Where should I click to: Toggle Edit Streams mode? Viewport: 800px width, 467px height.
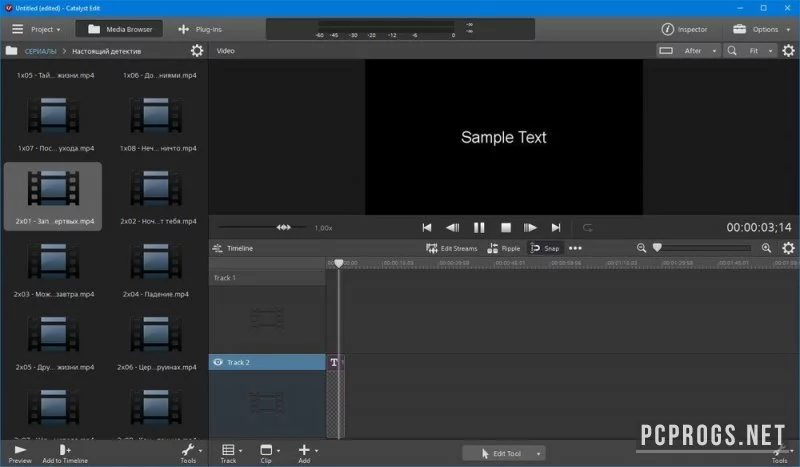[x=452, y=249]
